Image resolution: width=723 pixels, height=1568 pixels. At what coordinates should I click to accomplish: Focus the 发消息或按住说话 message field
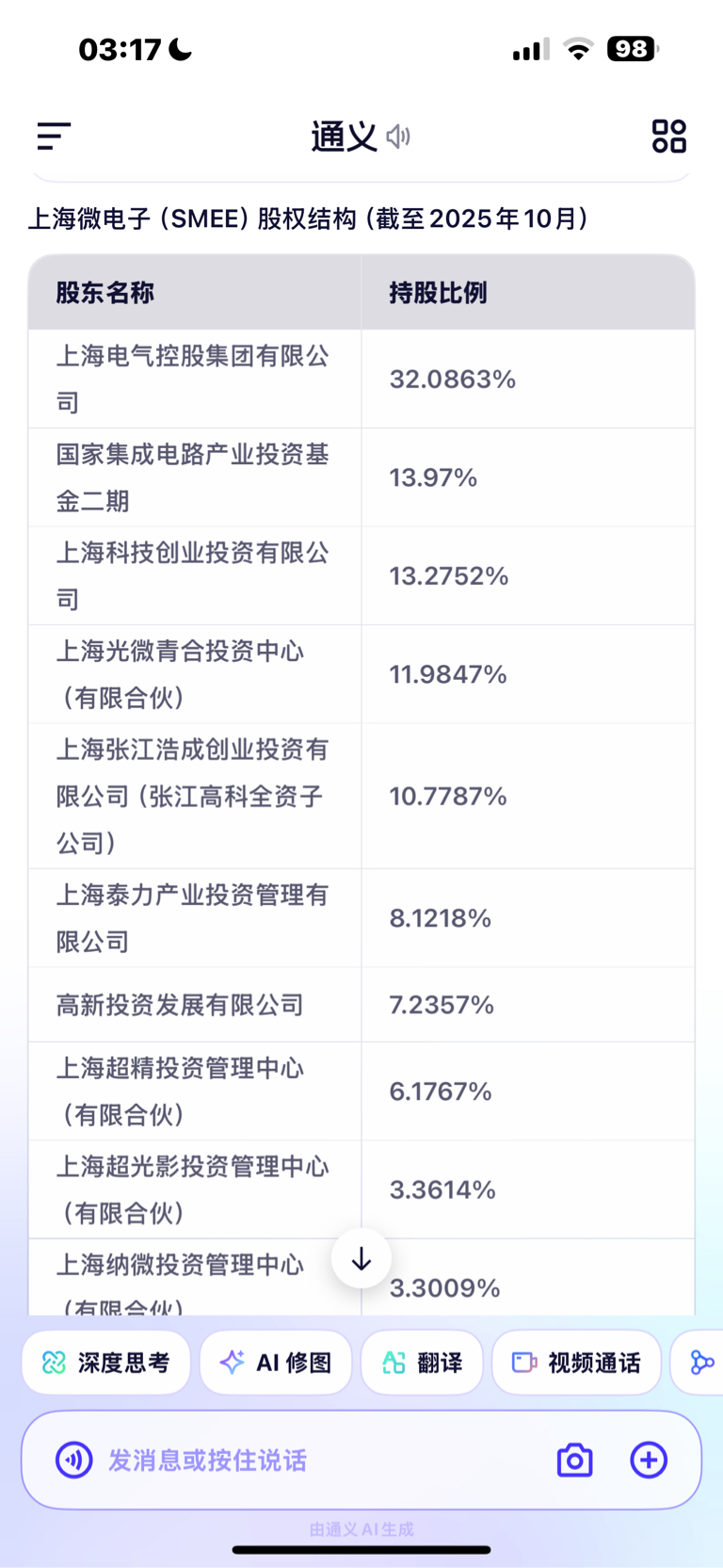tap(311, 1460)
